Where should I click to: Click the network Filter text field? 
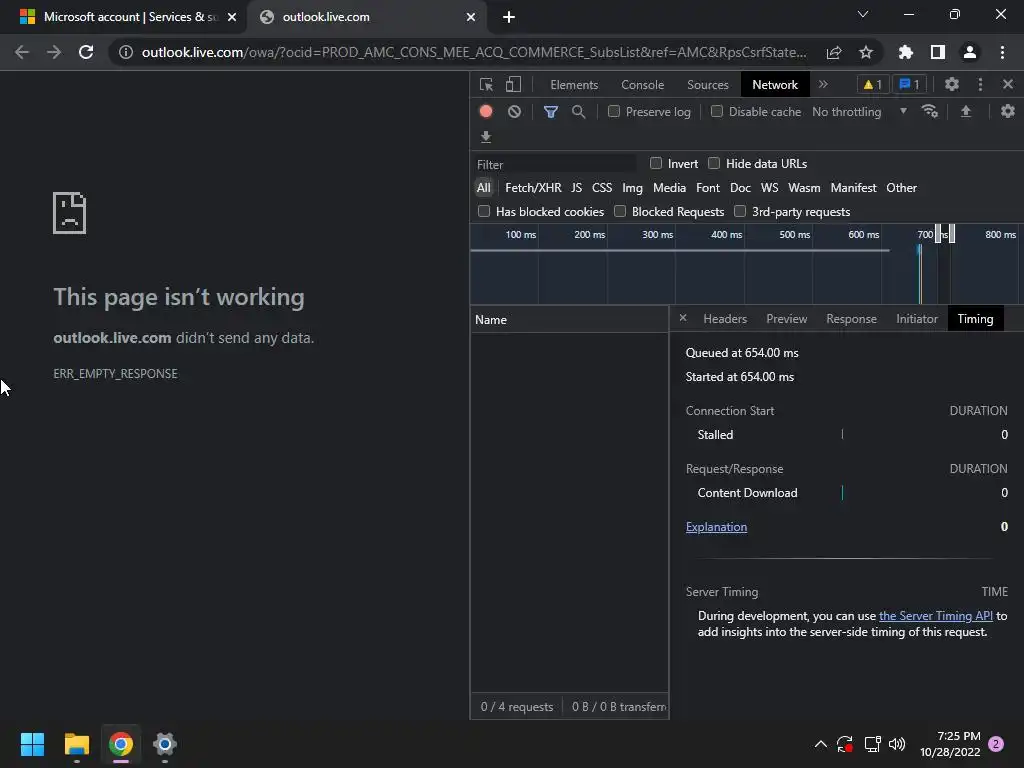point(555,164)
